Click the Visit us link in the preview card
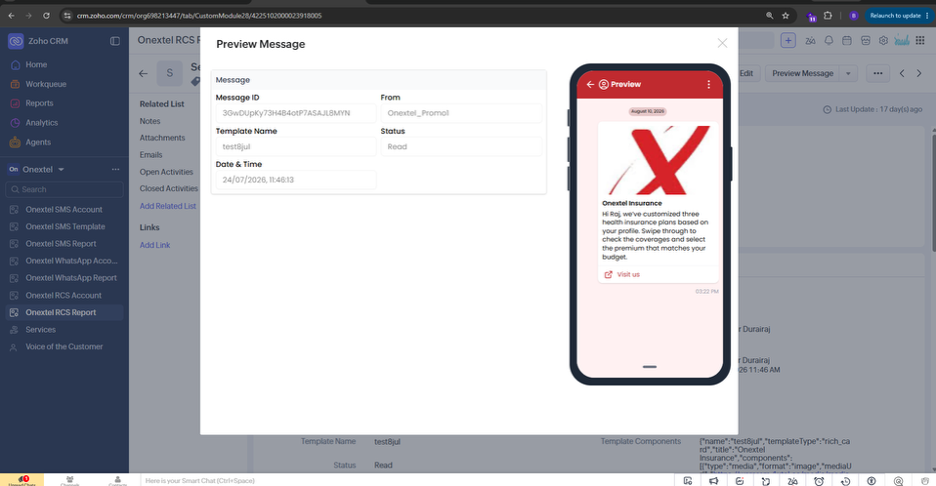 622,275
